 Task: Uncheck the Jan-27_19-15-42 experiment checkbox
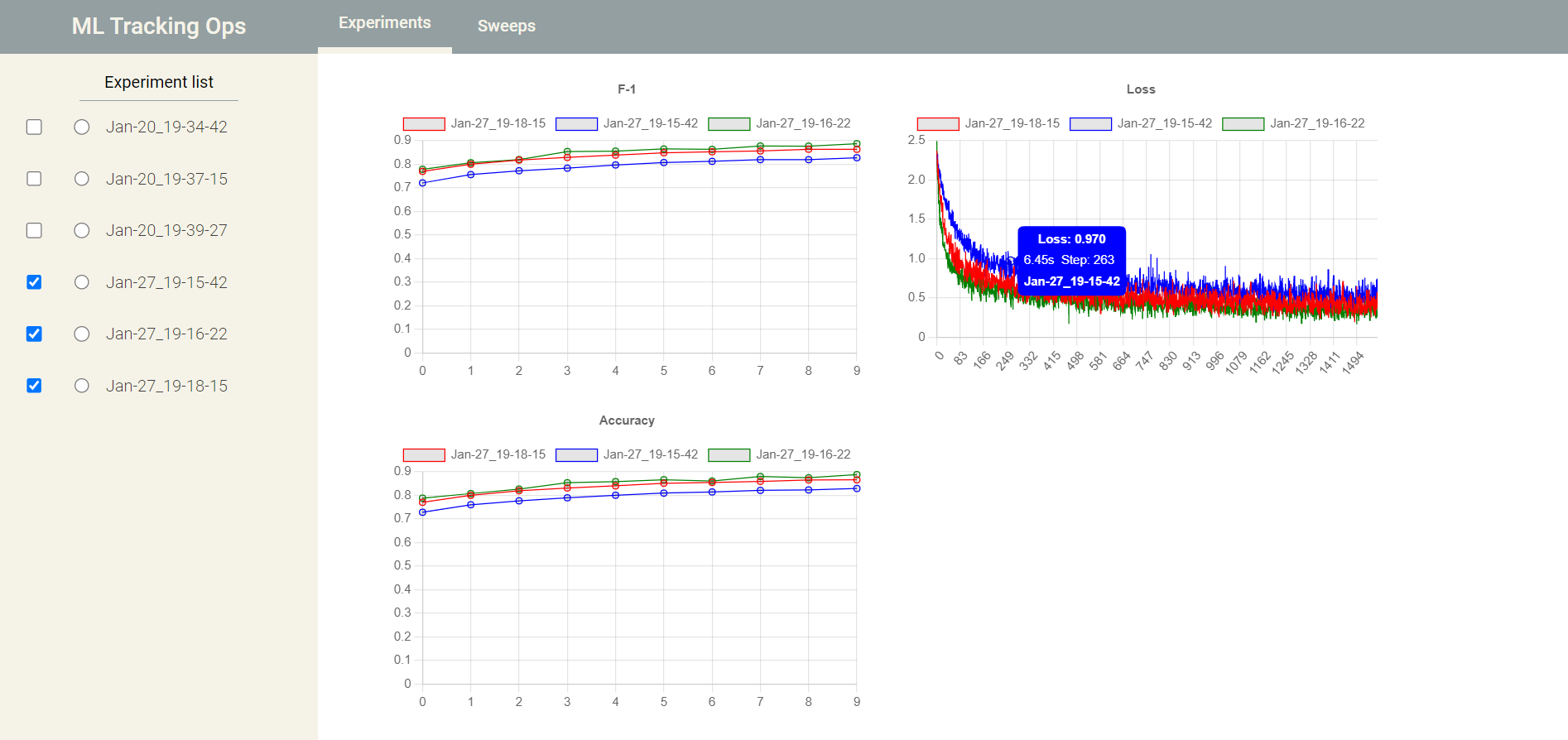point(34,282)
